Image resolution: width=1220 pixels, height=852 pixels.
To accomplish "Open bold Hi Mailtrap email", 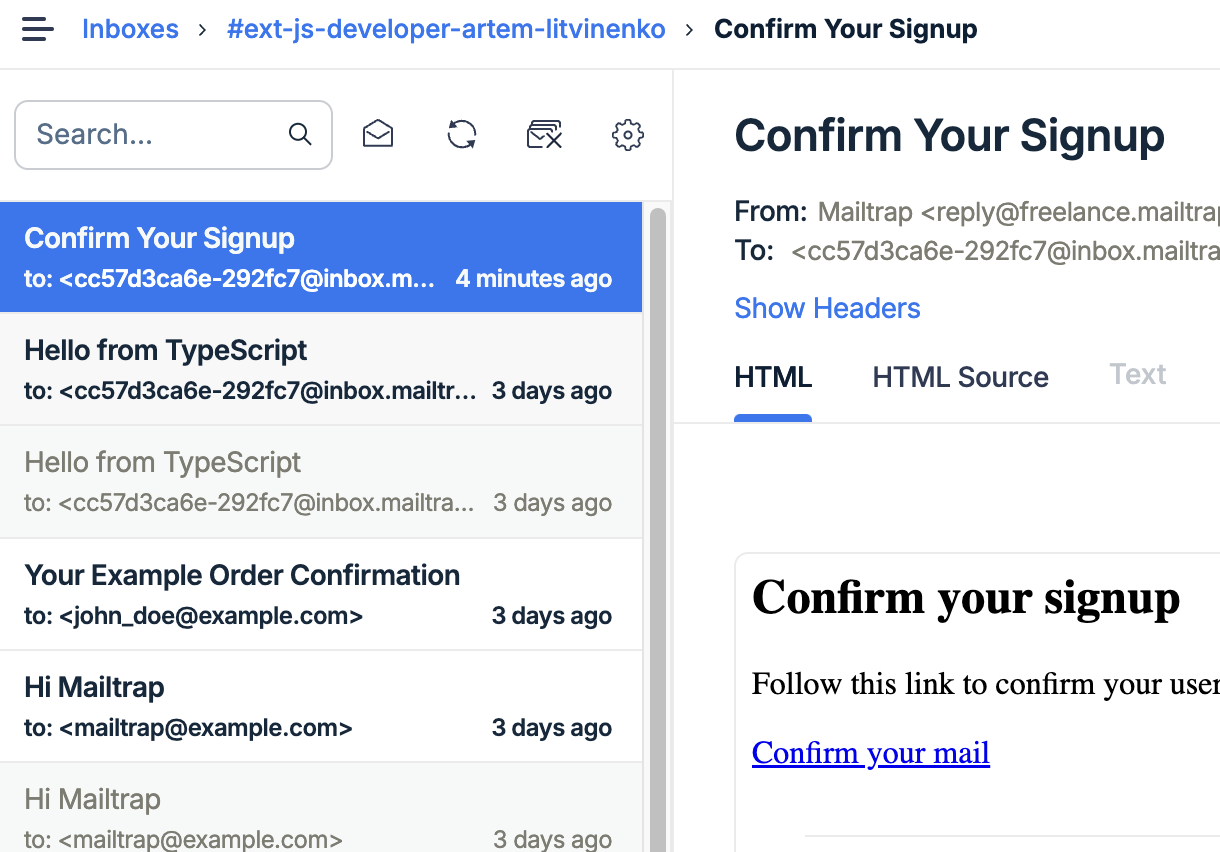I will tap(321, 706).
